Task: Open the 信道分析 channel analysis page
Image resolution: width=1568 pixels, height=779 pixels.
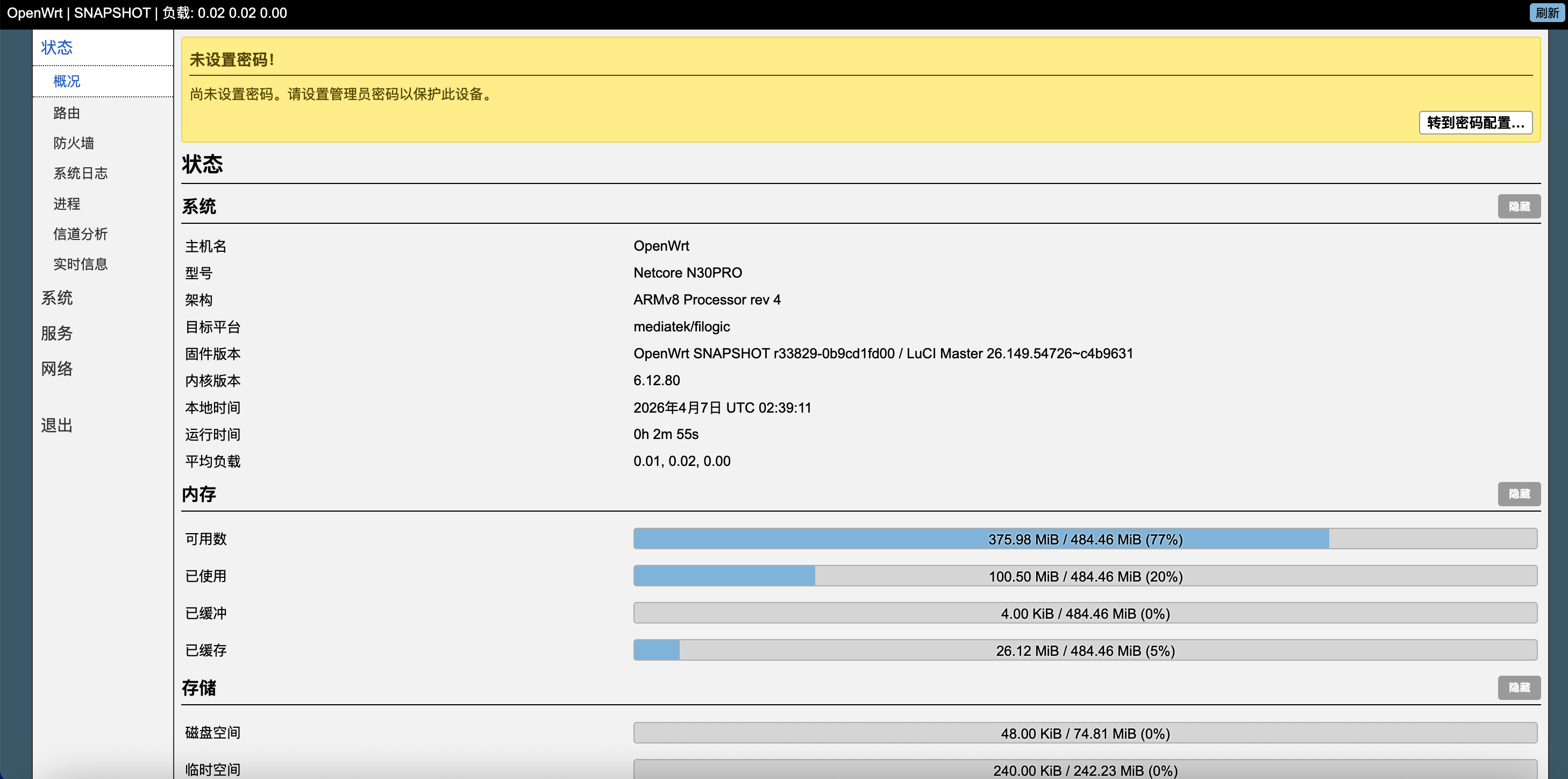Action: pos(80,234)
